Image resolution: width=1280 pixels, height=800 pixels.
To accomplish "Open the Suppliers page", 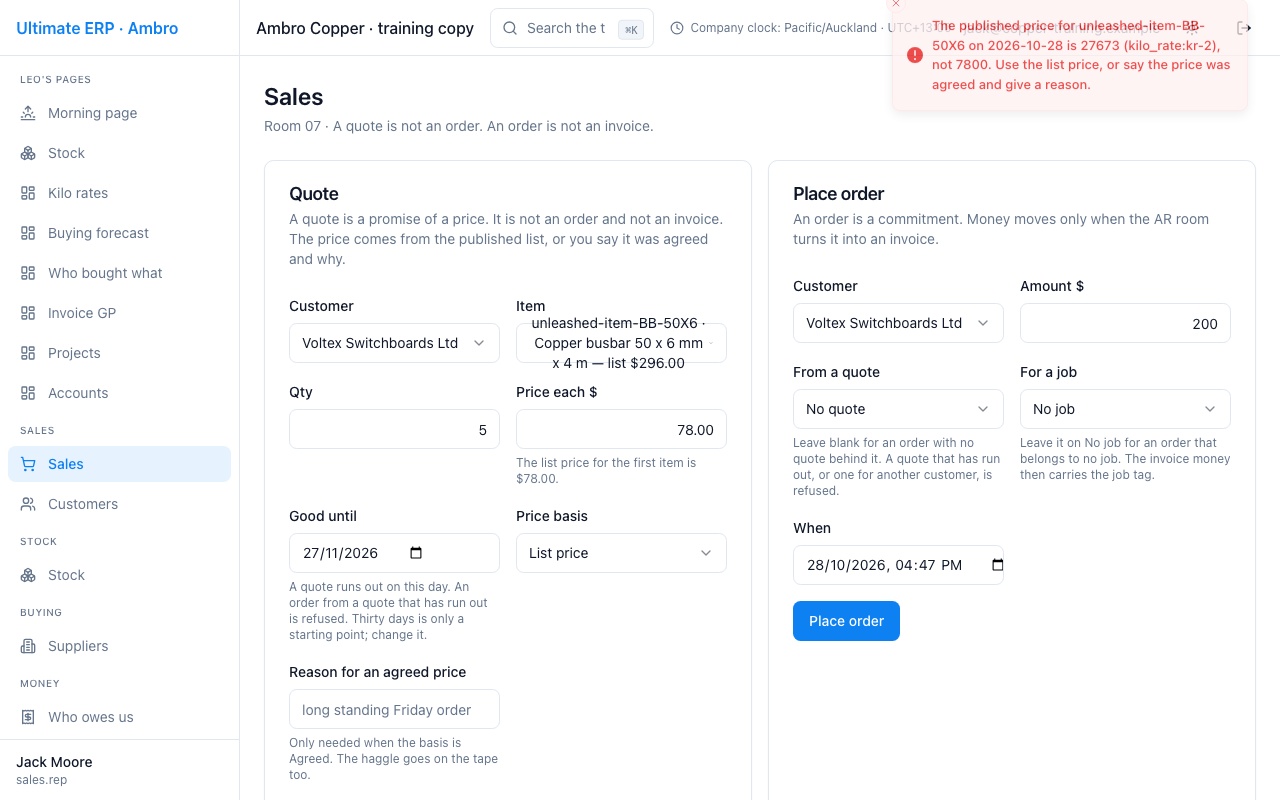I will pyautogui.click(x=120, y=646).
